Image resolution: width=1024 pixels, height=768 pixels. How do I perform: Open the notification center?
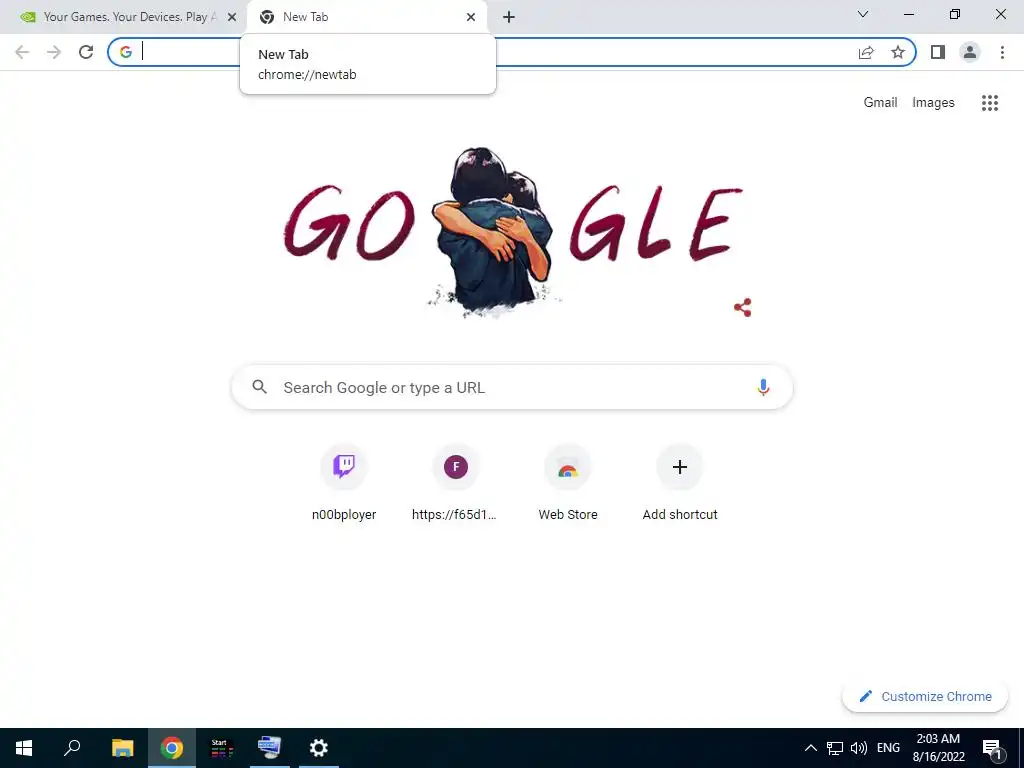click(992, 748)
